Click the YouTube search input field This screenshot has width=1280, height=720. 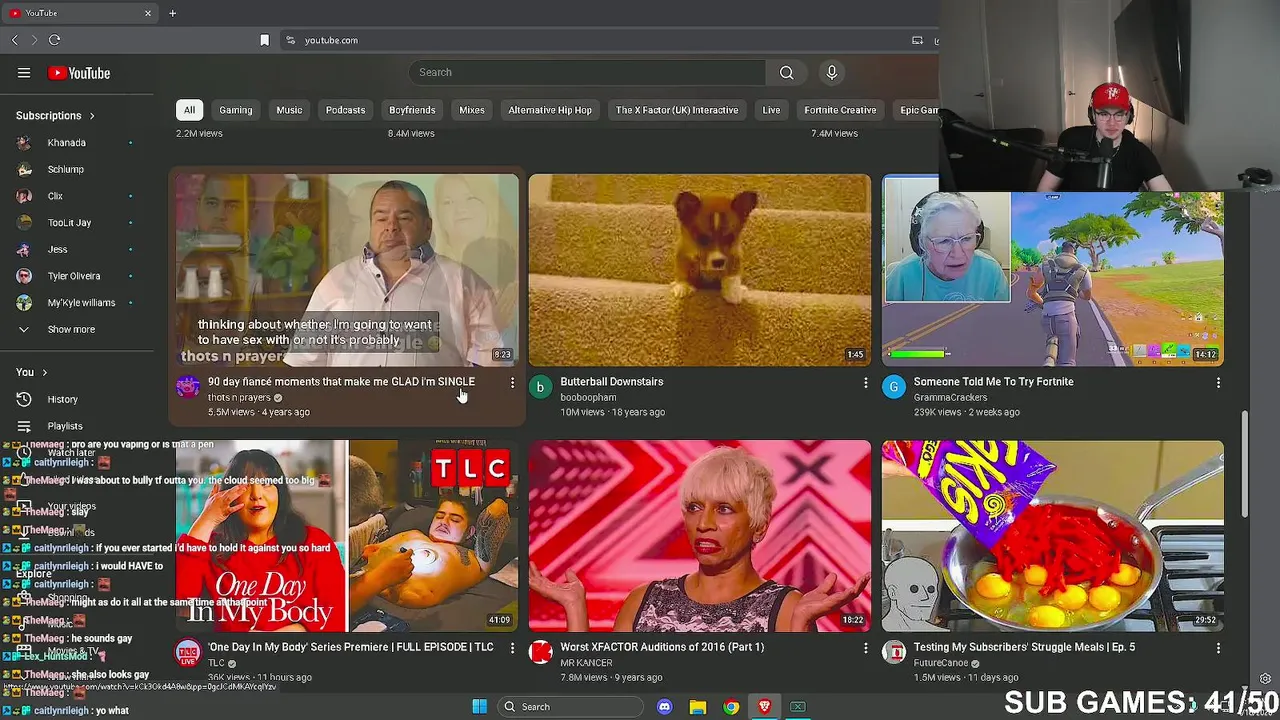pyautogui.click(x=587, y=72)
